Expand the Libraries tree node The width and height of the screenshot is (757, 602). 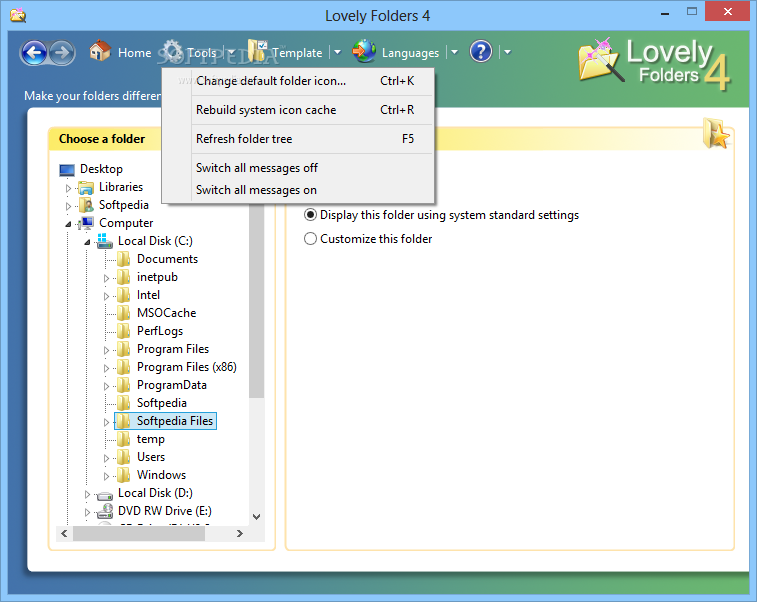tap(68, 188)
